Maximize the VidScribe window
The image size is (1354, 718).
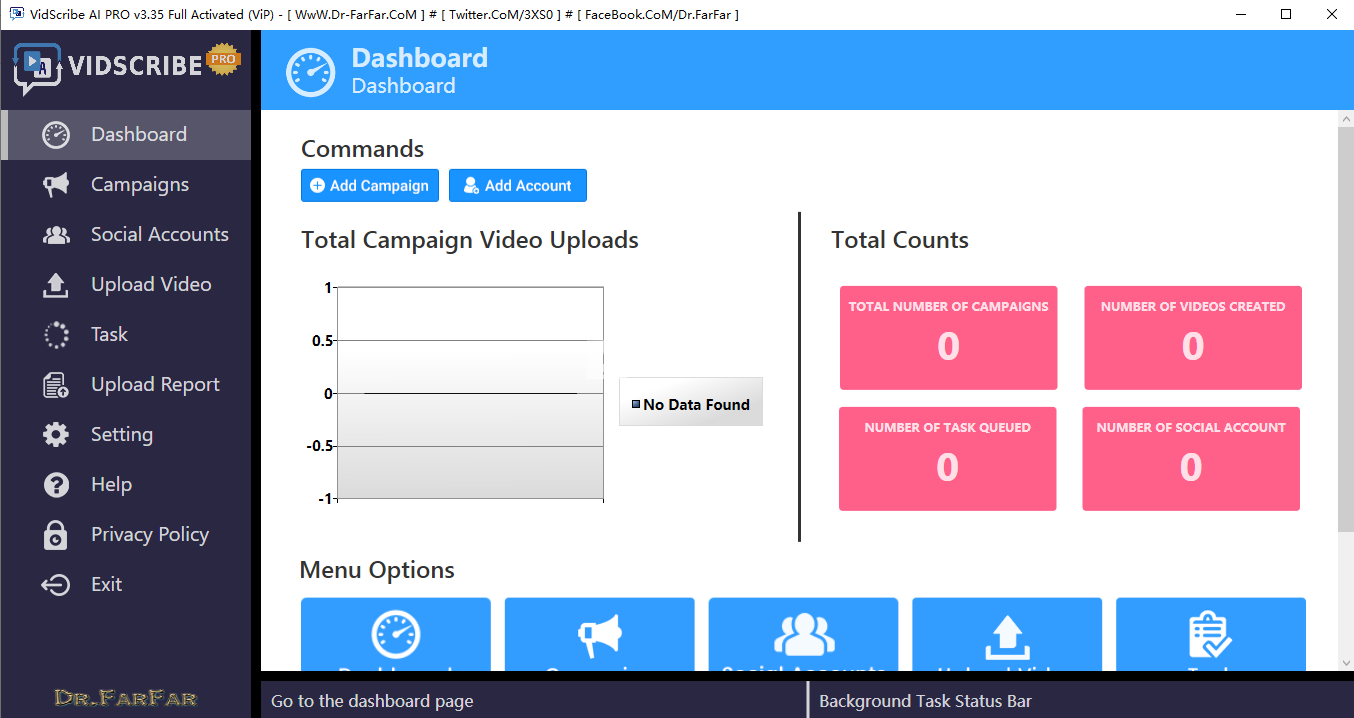1286,14
